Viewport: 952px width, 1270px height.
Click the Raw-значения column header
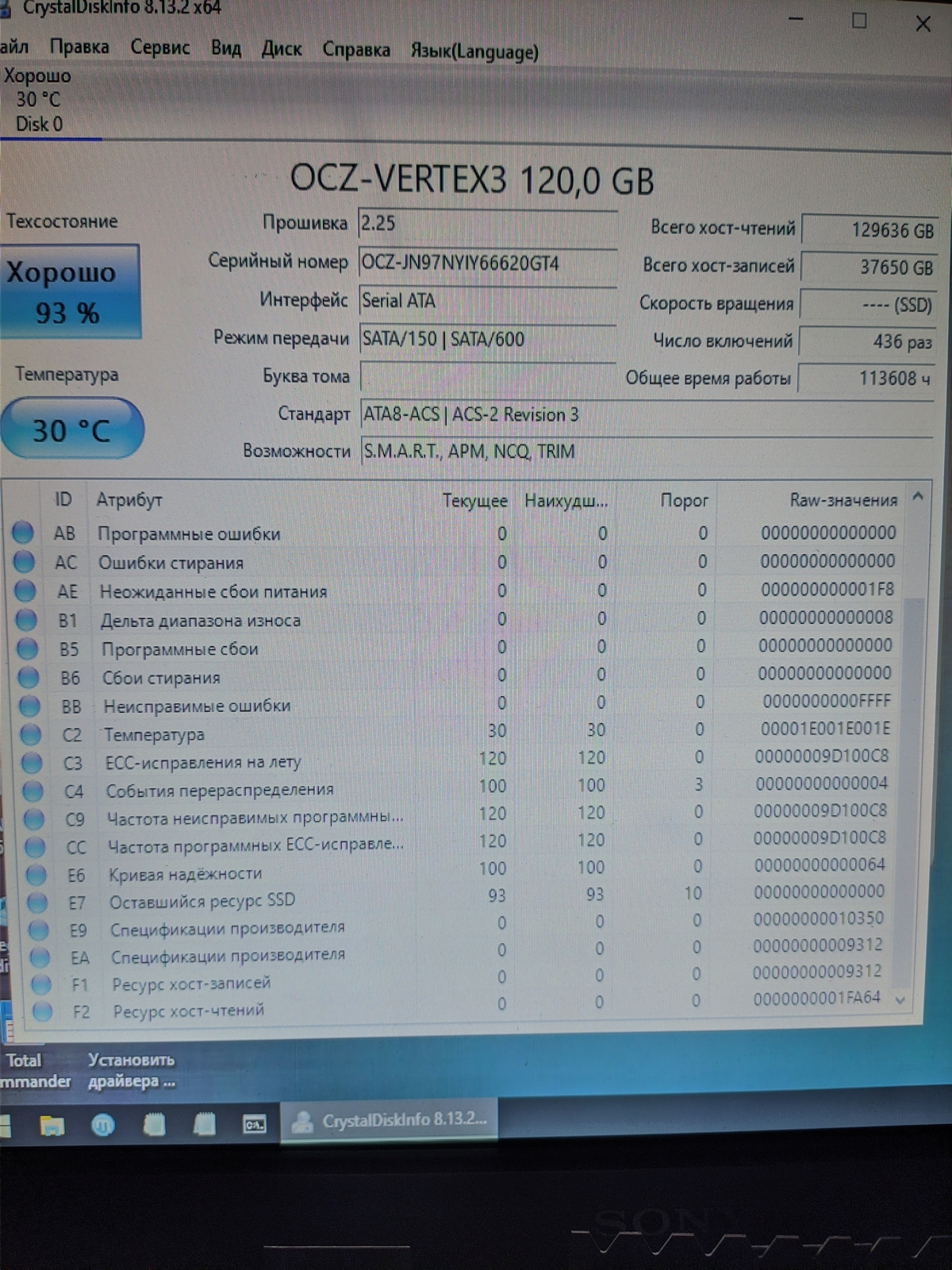843,500
